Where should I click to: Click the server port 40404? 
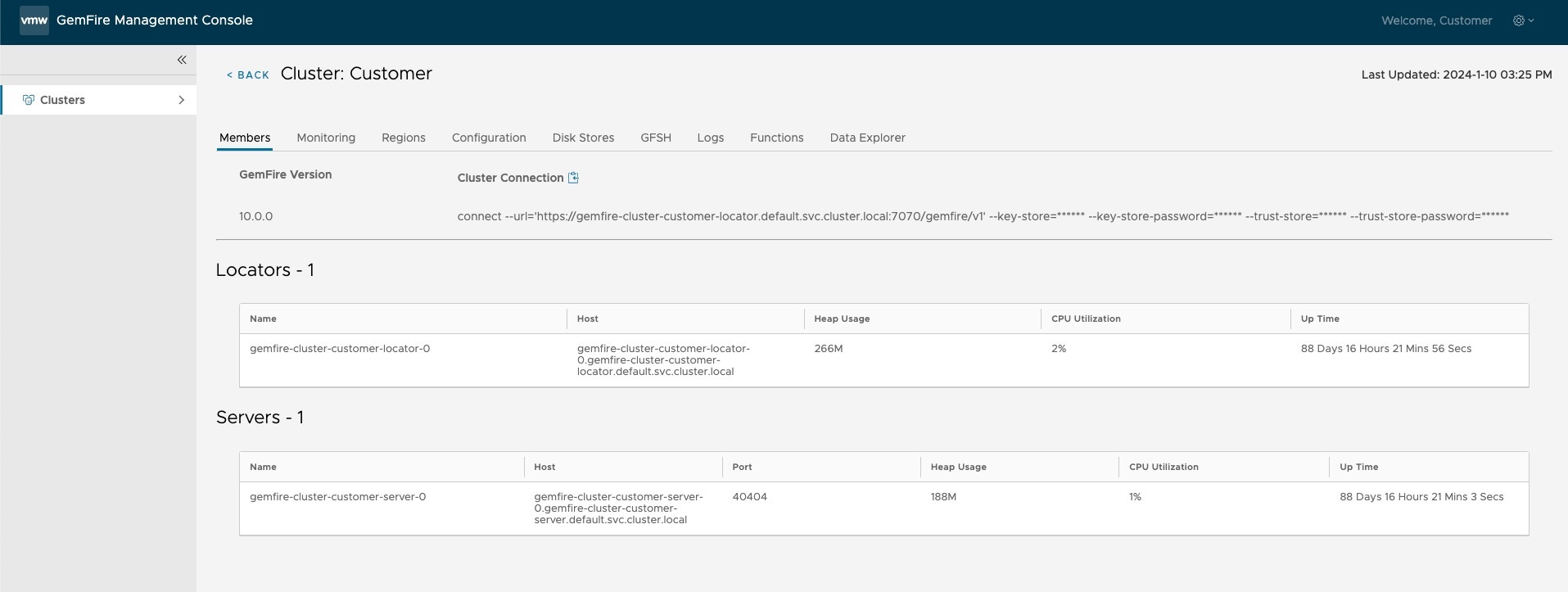(749, 497)
